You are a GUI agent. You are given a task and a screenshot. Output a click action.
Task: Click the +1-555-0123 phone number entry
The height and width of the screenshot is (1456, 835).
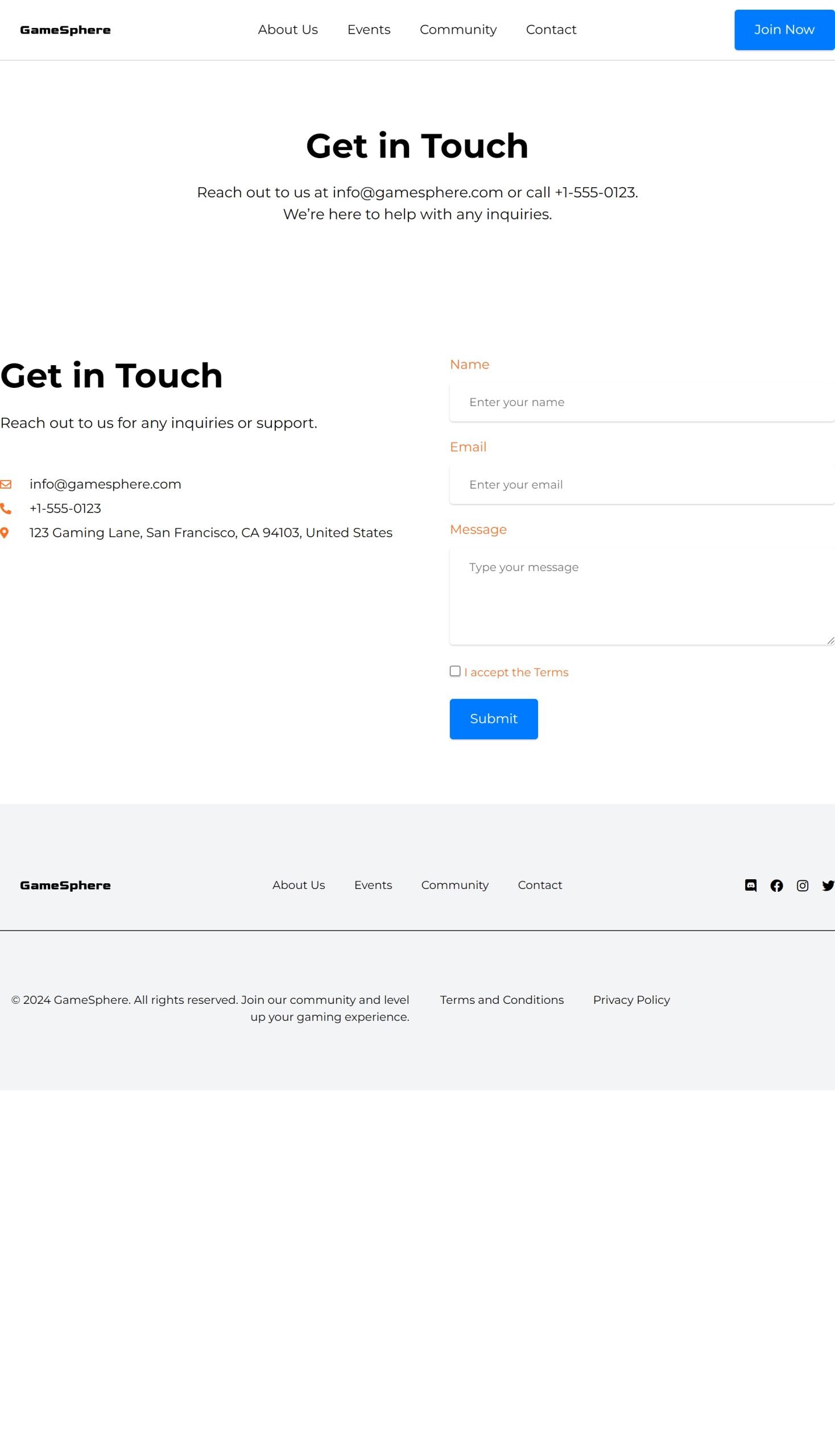pos(65,508)
